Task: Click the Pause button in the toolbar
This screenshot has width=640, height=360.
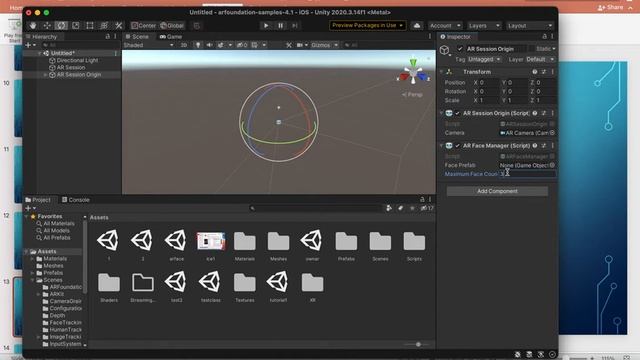Action: tap(280, 25)
